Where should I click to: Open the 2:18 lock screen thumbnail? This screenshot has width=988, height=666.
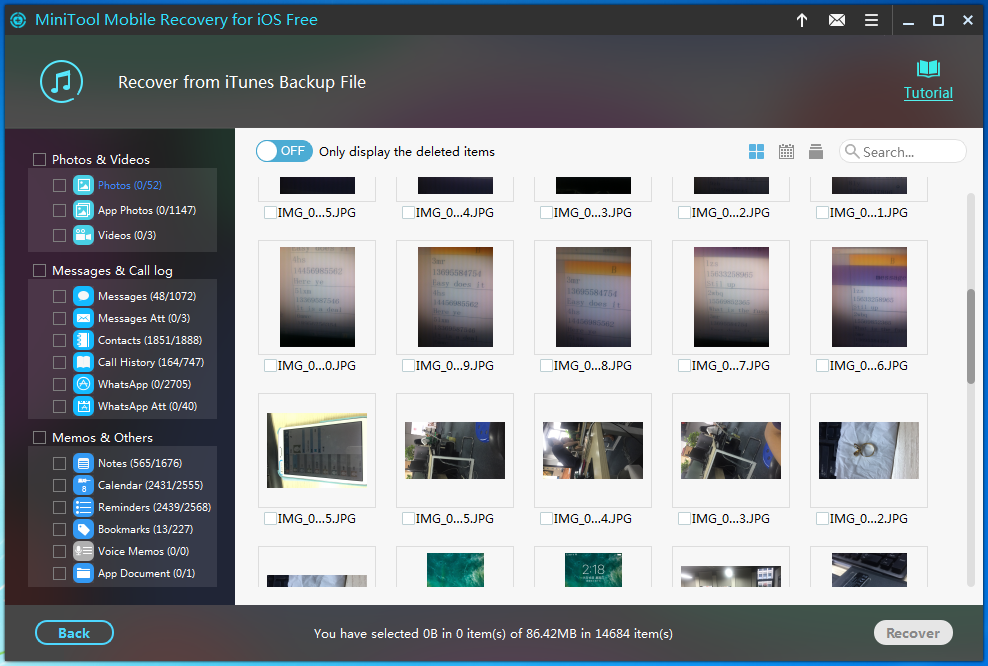(593, 570)
